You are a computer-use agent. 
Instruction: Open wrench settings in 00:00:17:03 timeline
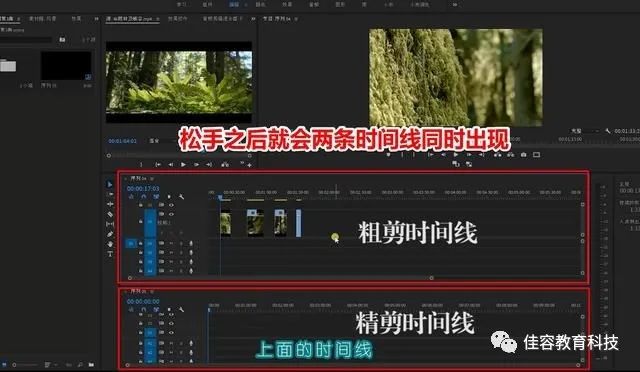(181, 197)
